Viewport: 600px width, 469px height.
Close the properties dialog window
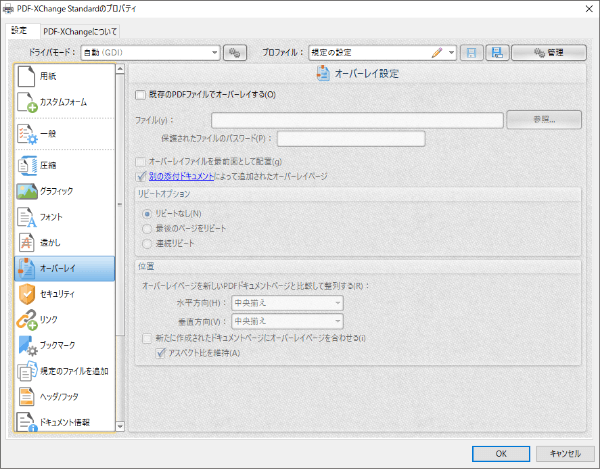click(589, 9)
